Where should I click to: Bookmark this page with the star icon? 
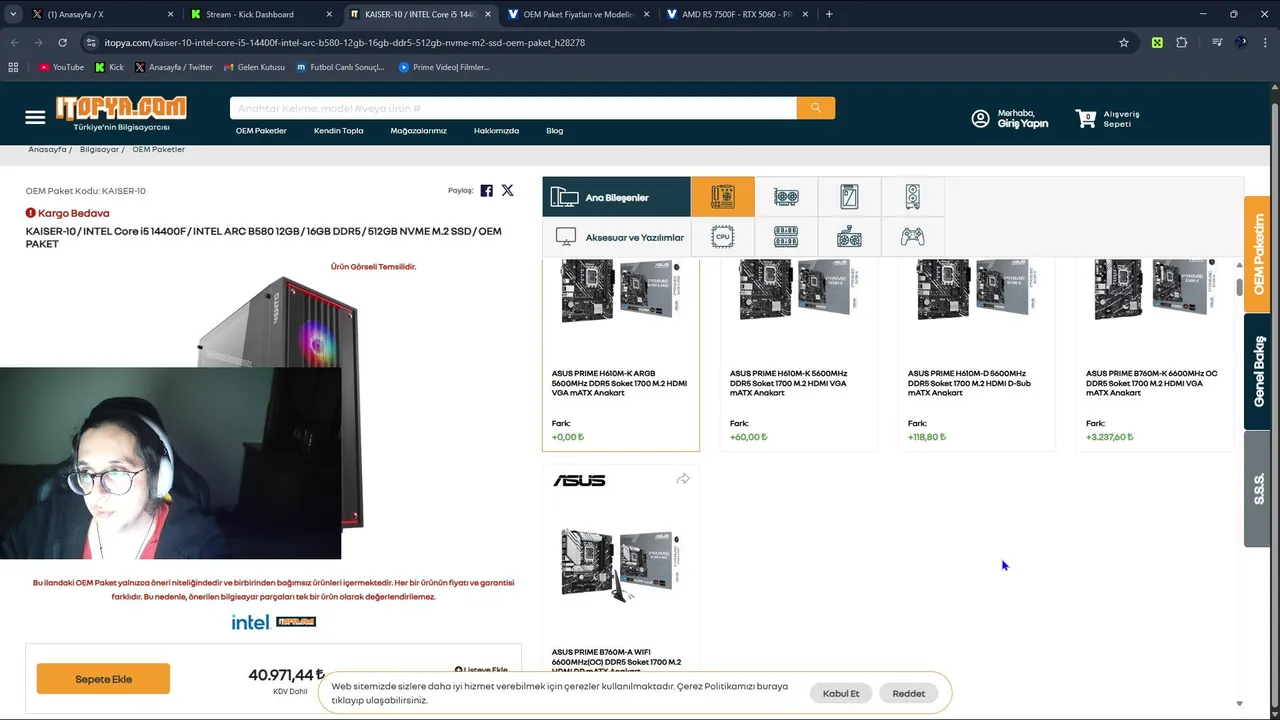[x=1123, y=43]
